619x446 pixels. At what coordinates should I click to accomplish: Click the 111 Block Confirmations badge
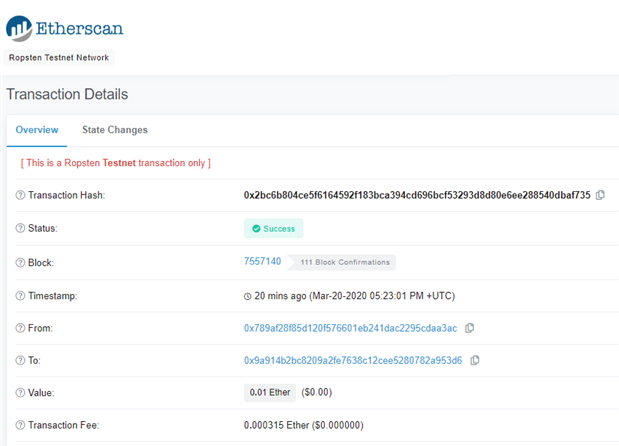[342, 262]
